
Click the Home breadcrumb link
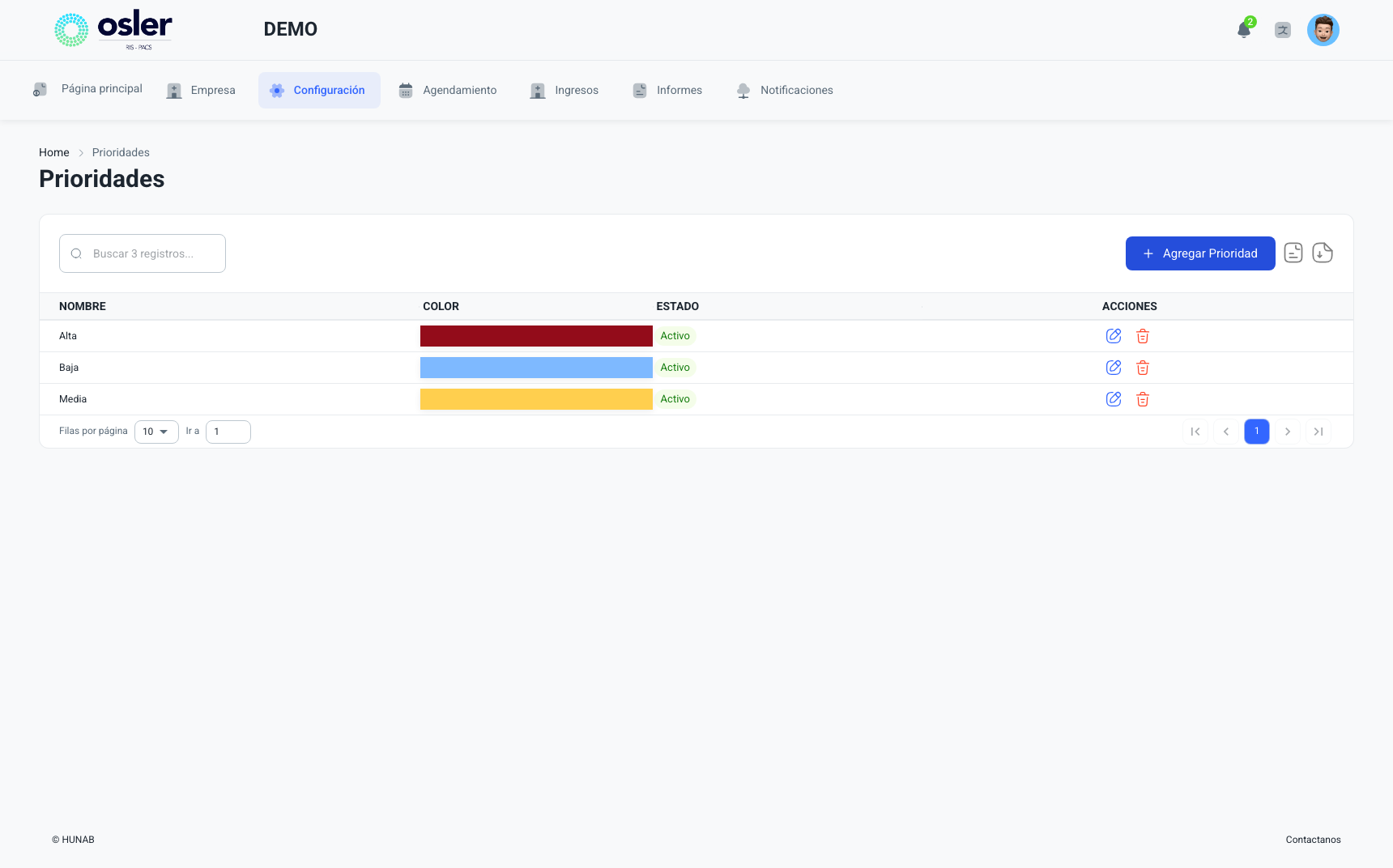[54, 152]
